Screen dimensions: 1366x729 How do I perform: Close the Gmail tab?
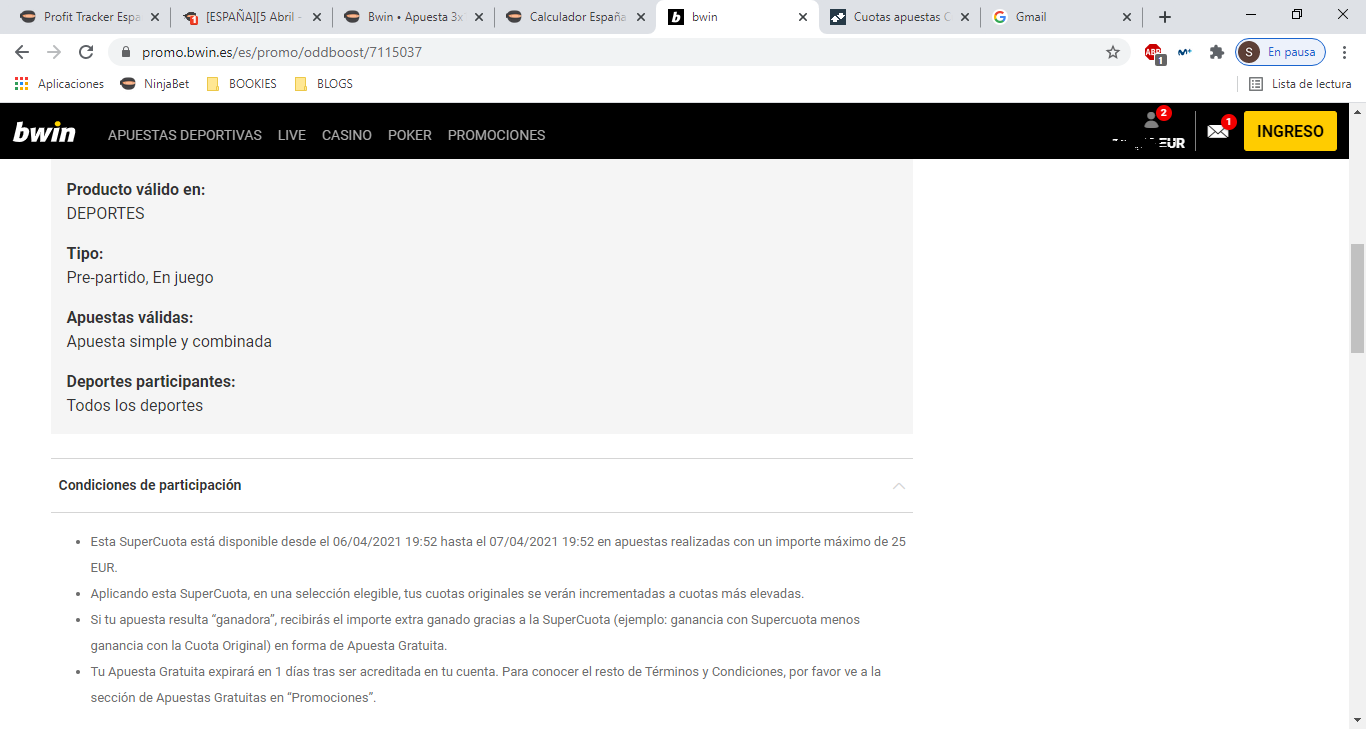[1127, 17]
